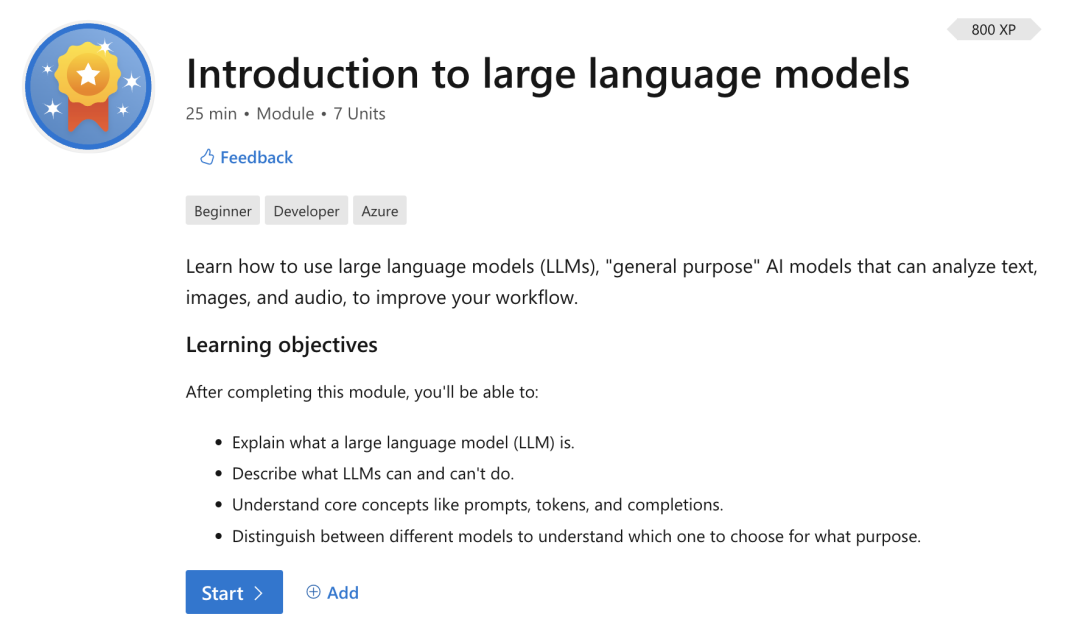Click the '7 Units' text
Image resolution: width=1080 pixels, height=631 pixels.
[360, 114]
